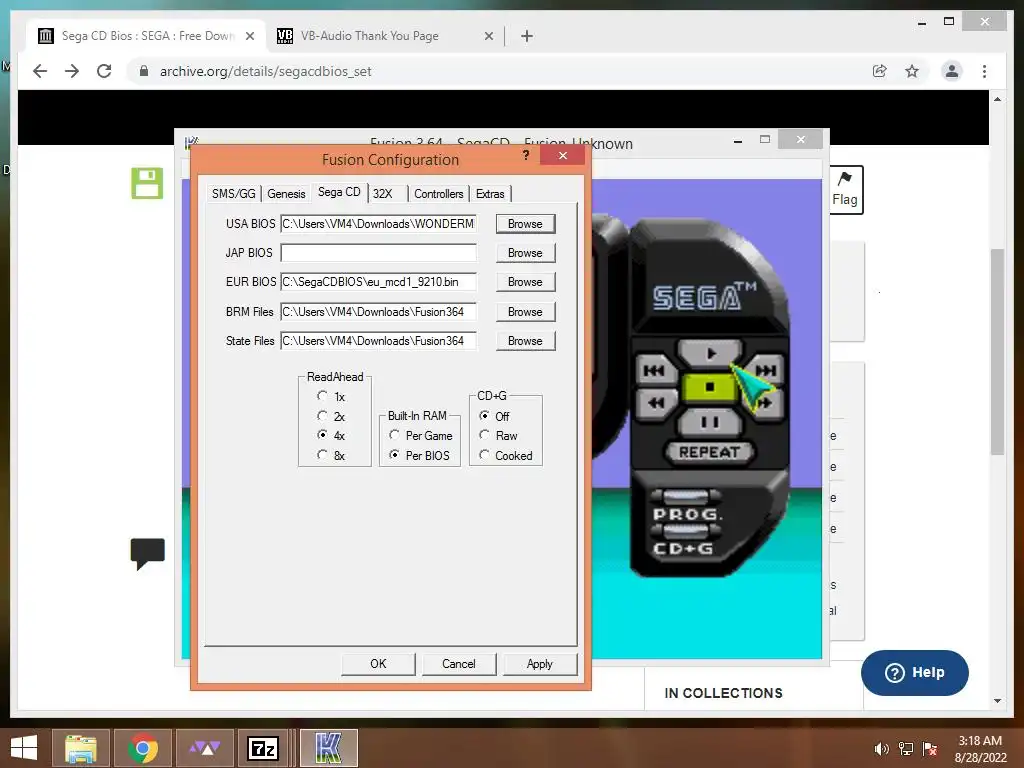Click the USA BIOS path field
This screenshot has width=1024, height=768.
tap(378, 224)
